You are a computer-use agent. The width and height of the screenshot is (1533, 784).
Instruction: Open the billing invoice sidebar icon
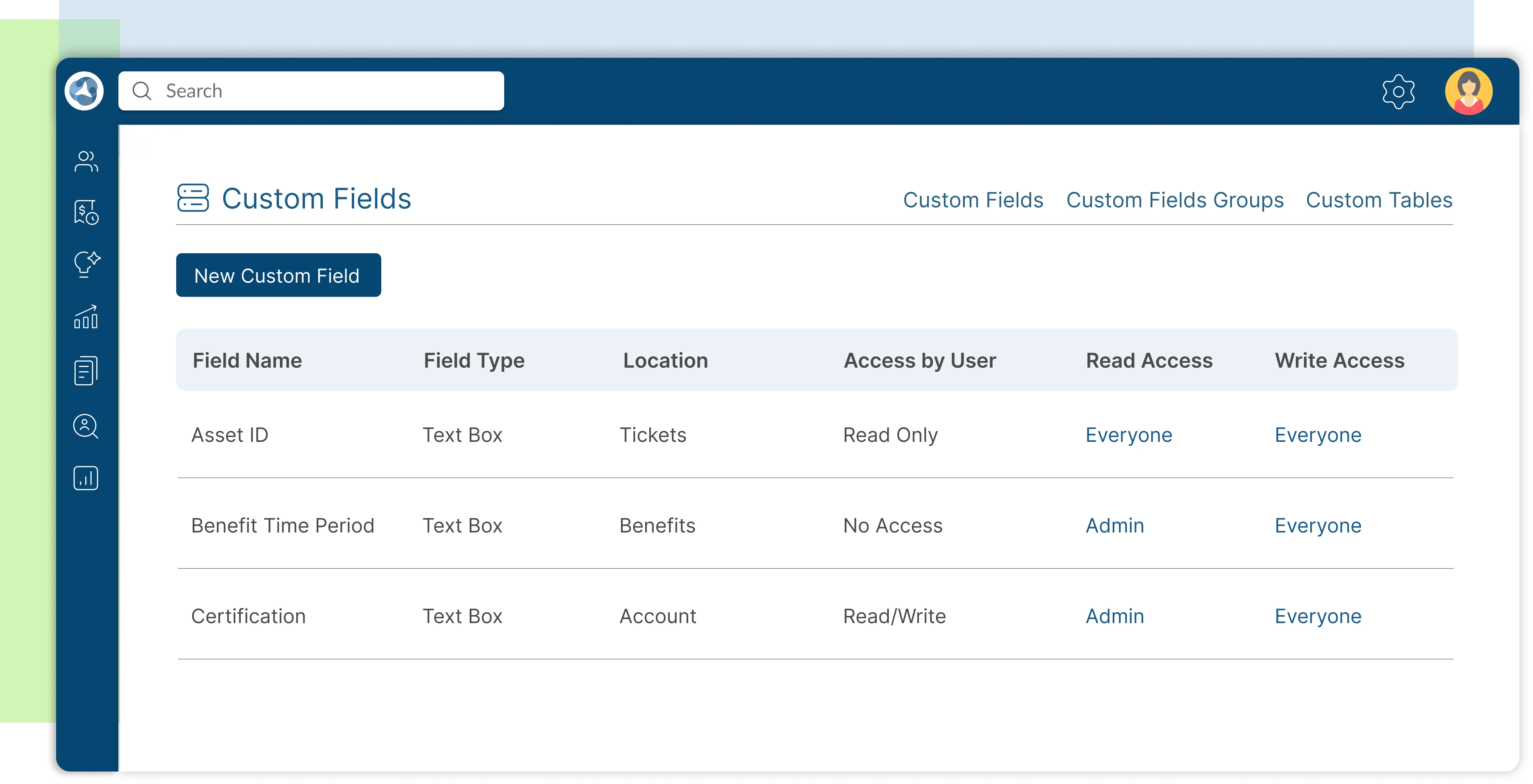[86, 212]
